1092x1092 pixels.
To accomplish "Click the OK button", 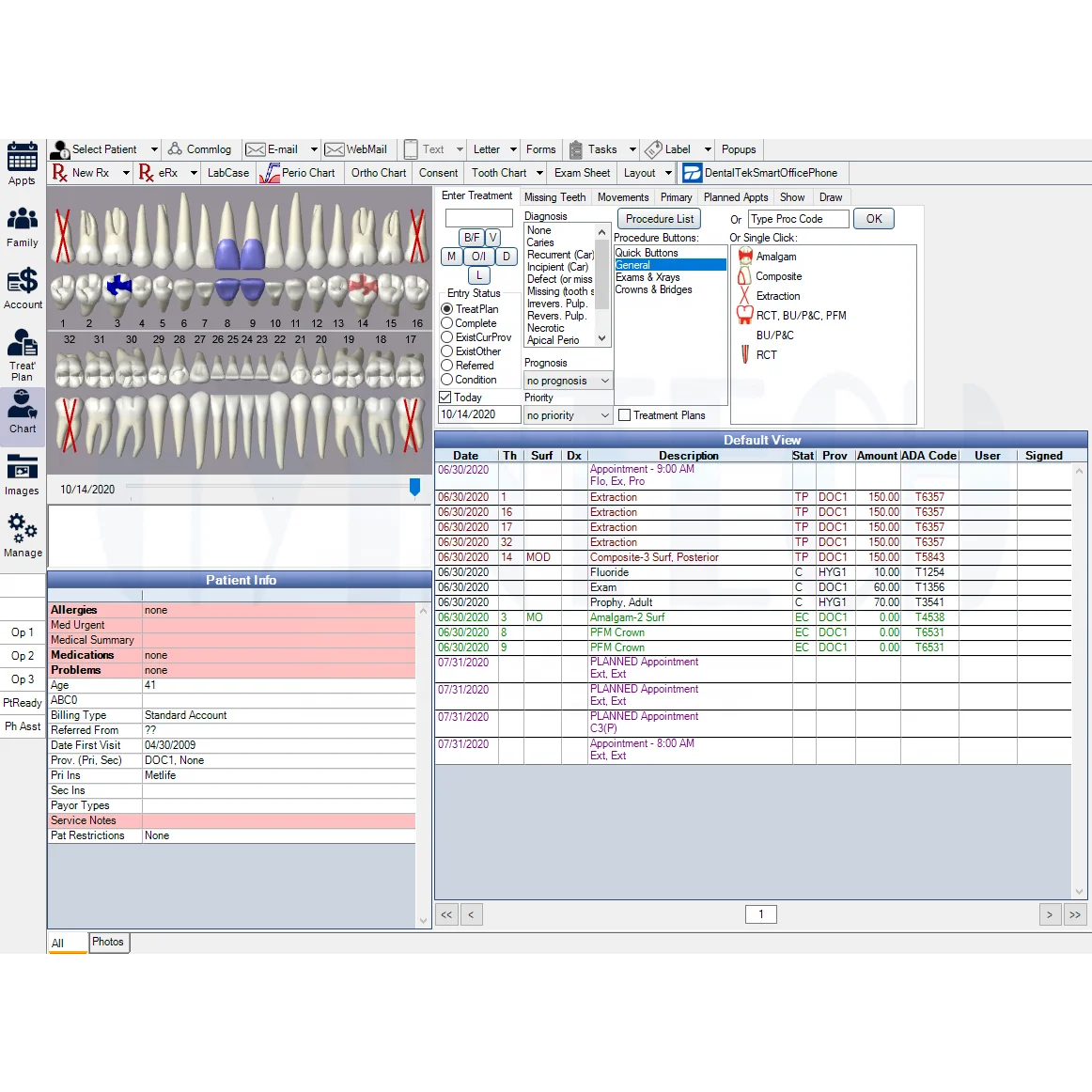I will 874,219.
